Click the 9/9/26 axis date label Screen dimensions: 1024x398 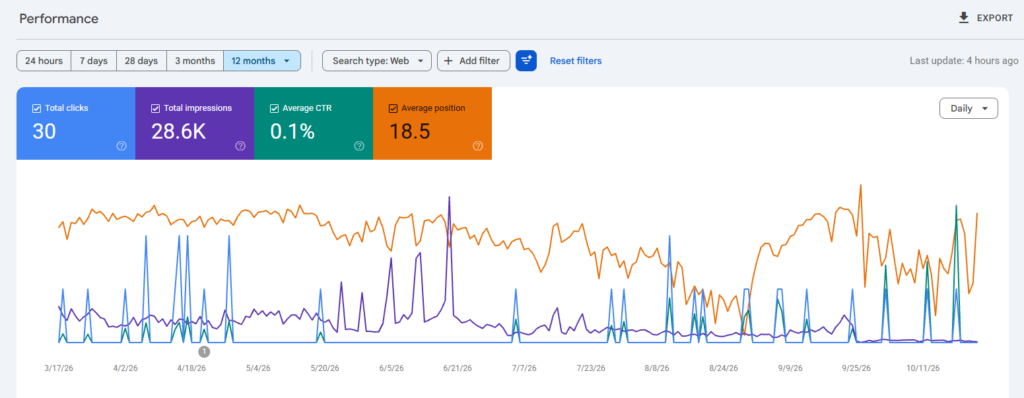click(x=790, y=369)
